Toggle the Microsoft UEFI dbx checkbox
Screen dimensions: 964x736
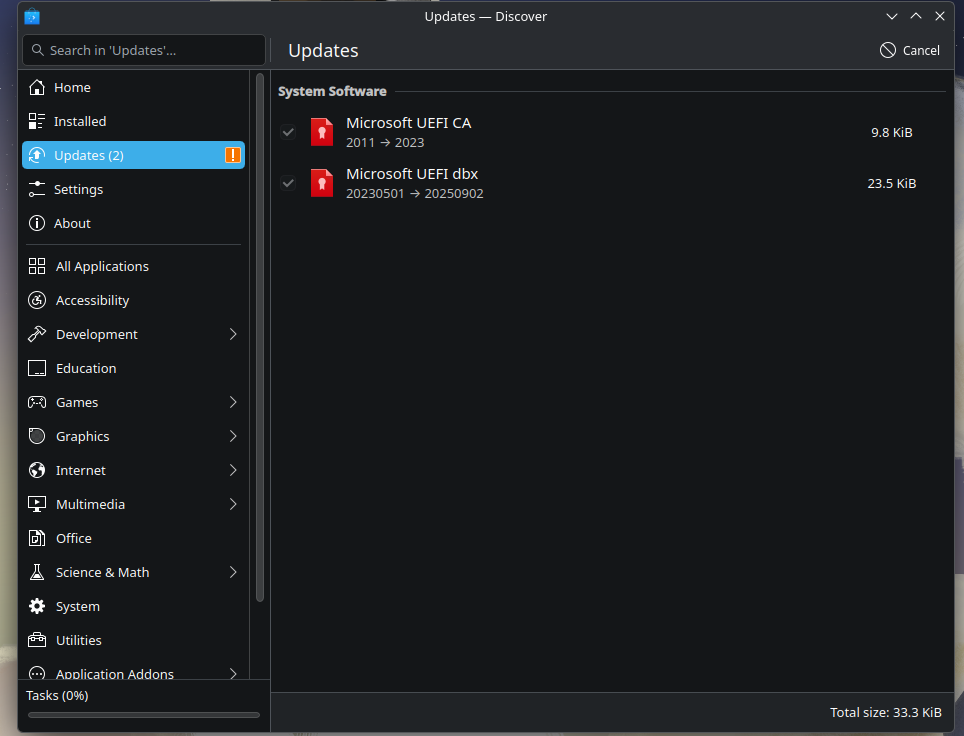pyautogui.click(x=288, y=183)
